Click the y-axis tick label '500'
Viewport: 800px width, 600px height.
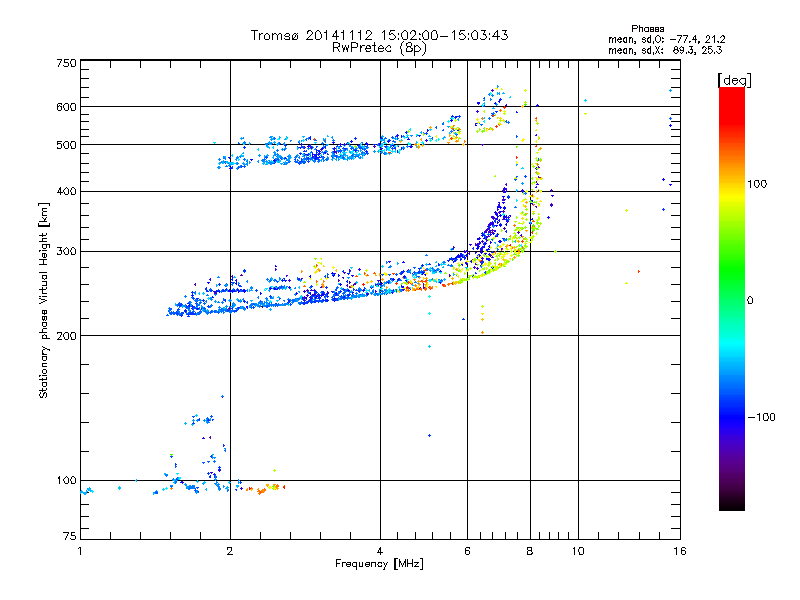coord(66,145)
